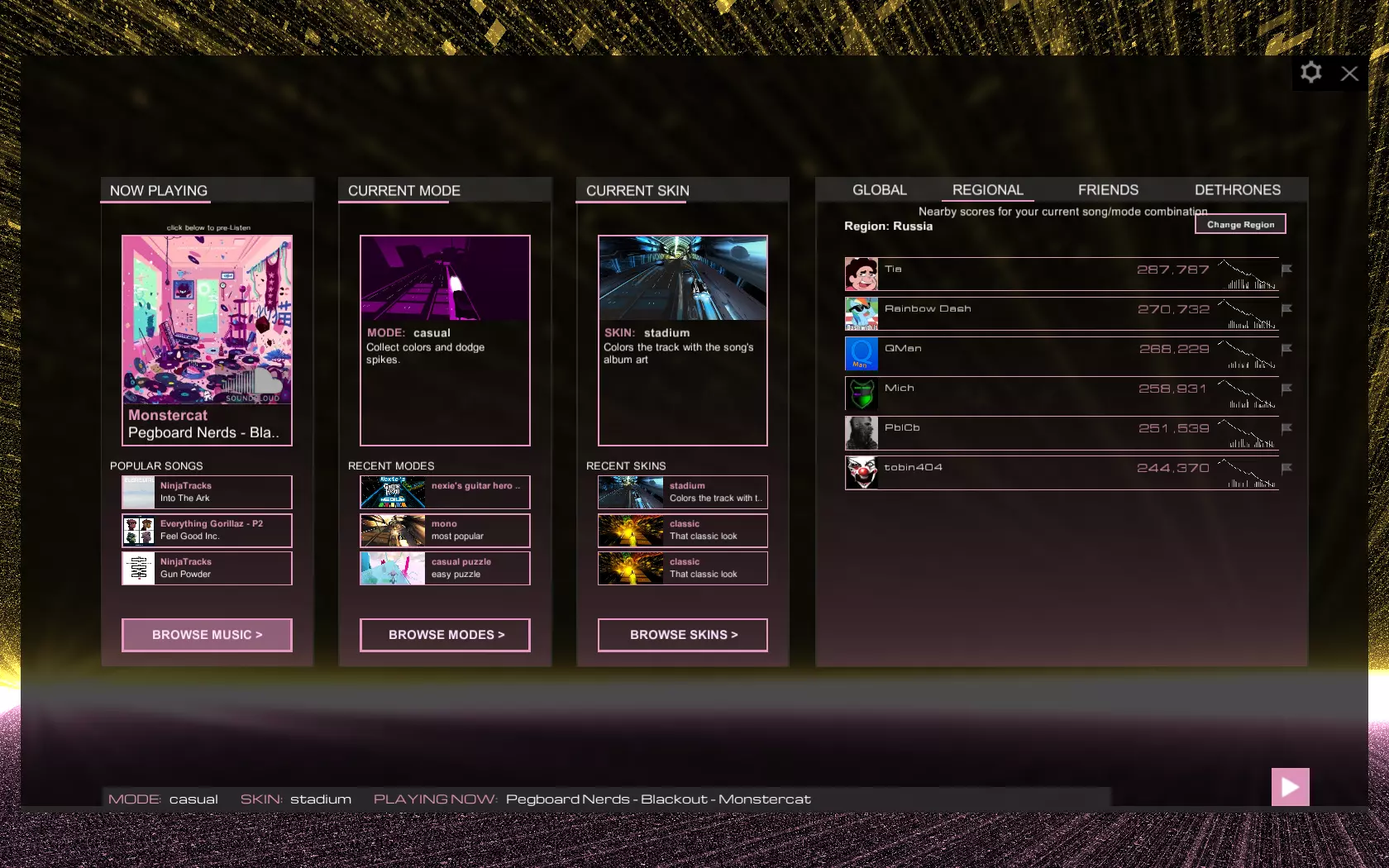The width and height of the screenshot is (1389, 868).
Task: Click the "Region: Russia" label
Action: [888, 227]
